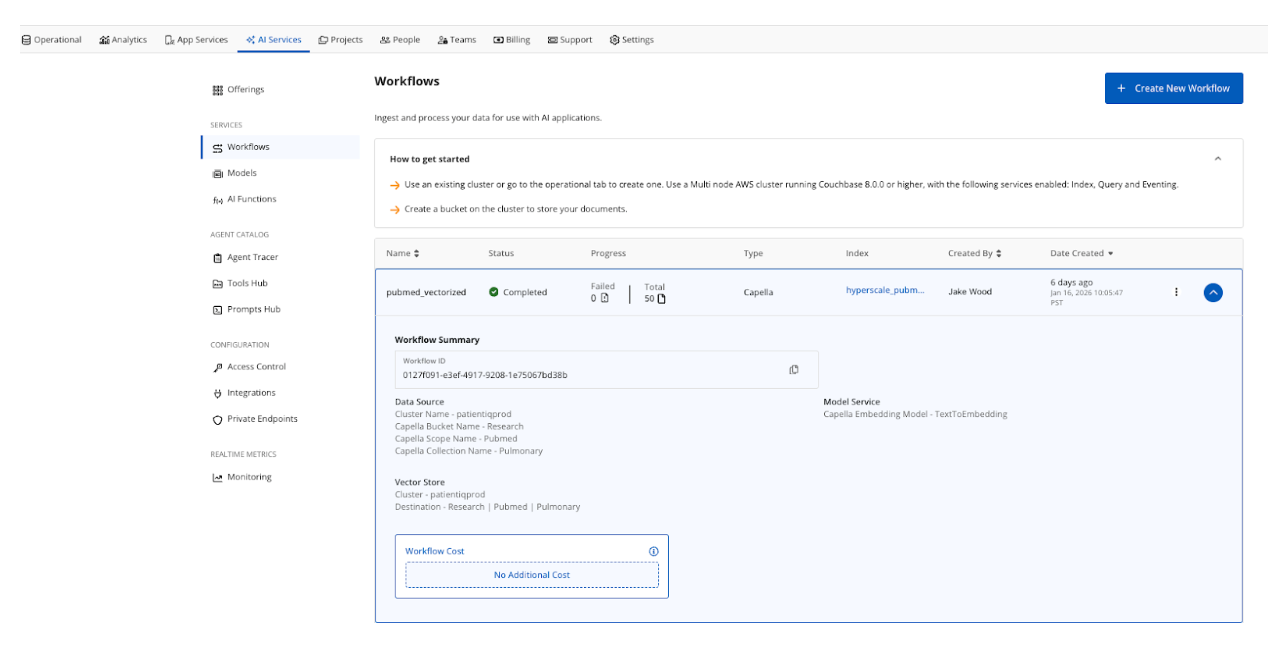The image size is (1282, 652).
Task: Select Models in the Services sidebar
Action: tap(241, 173)
